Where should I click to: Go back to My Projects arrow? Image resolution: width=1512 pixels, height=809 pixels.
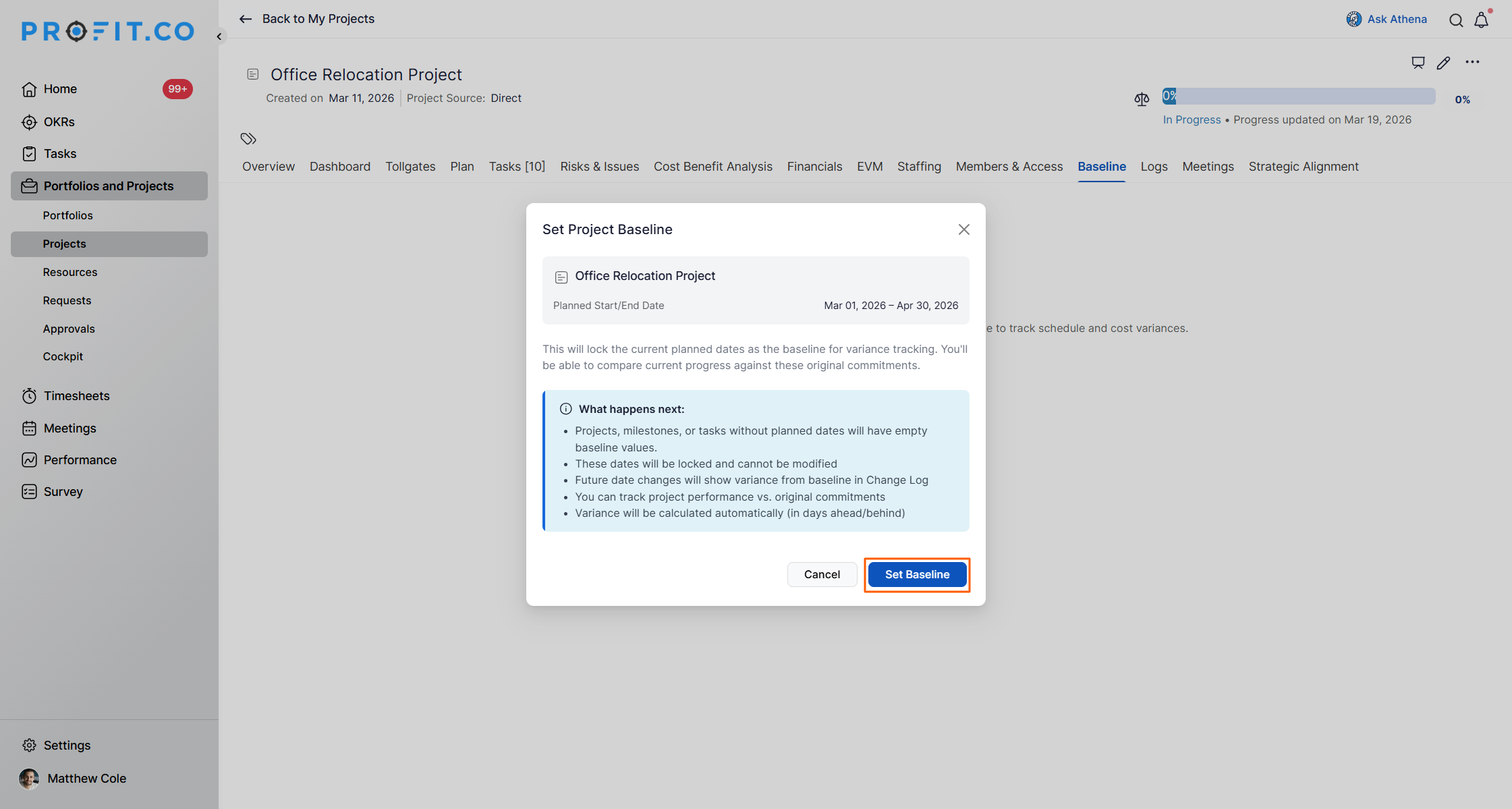[x=246, y=19]
